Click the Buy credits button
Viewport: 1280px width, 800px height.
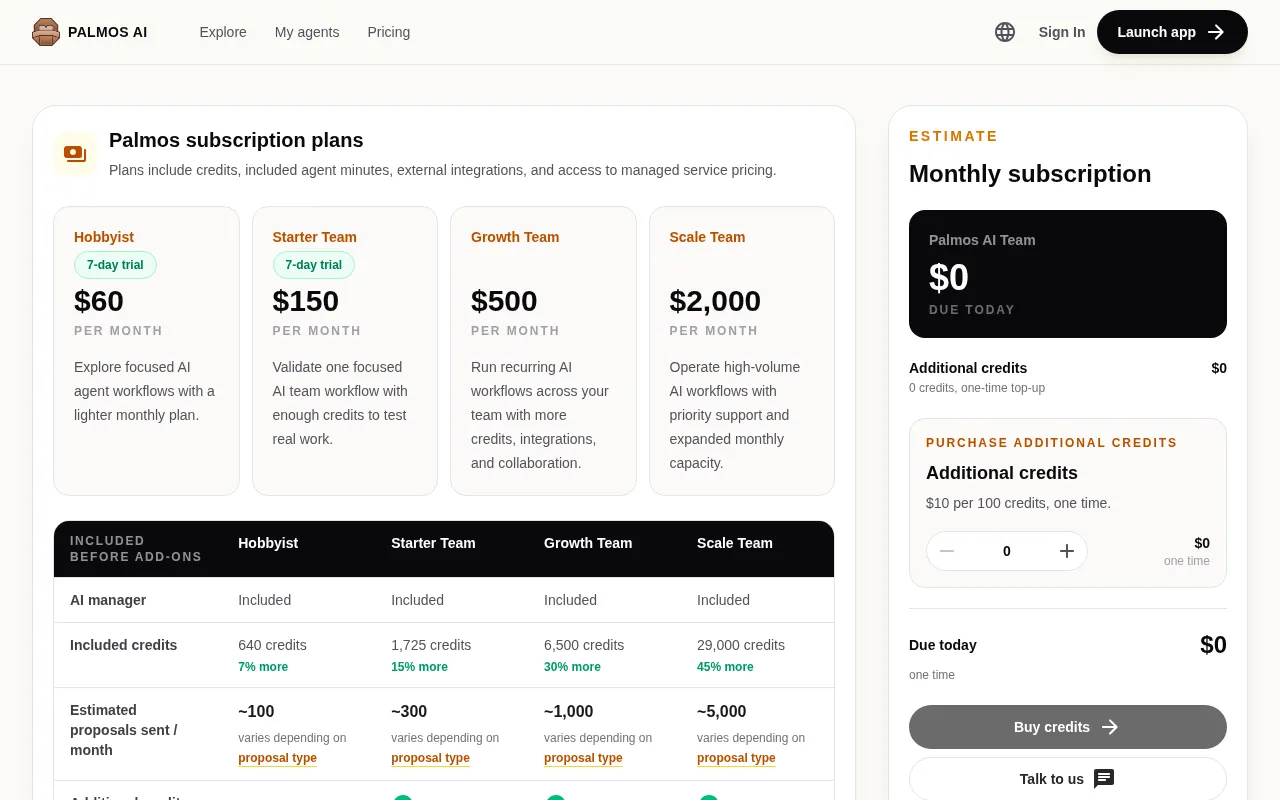(1068, 727)
